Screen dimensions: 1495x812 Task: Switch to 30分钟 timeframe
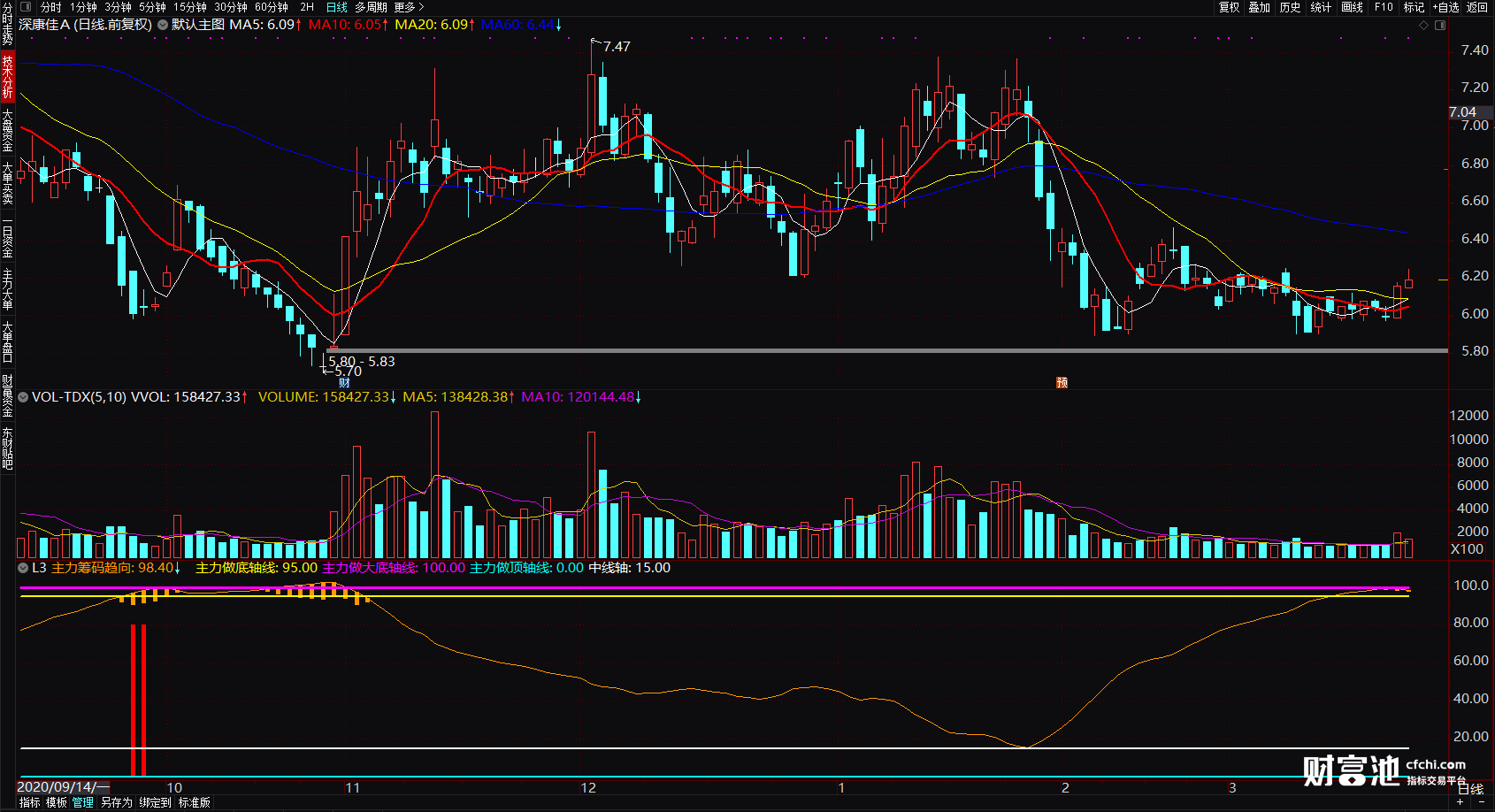pyautogui.click(x=230, y=7)
